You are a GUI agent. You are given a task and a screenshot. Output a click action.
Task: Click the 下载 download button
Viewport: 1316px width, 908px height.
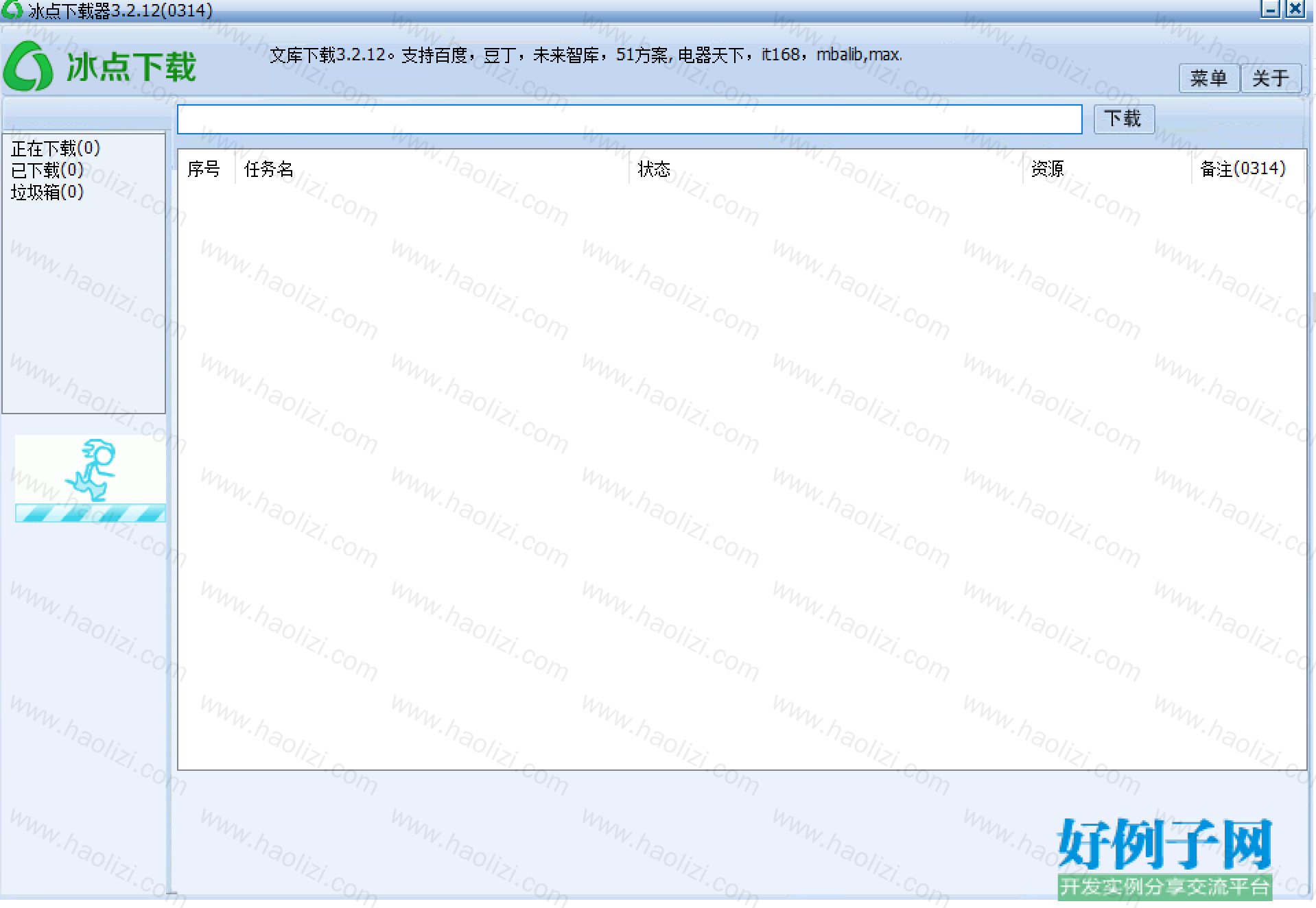[x=1123, y=119]
